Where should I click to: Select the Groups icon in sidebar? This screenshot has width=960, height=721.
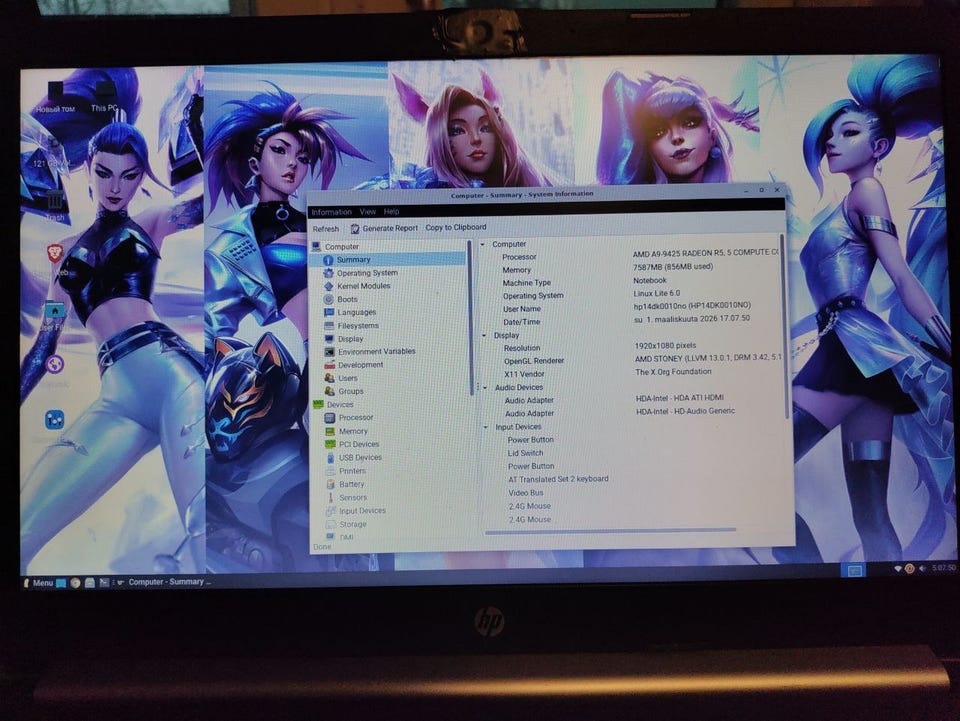pos(329,391)
